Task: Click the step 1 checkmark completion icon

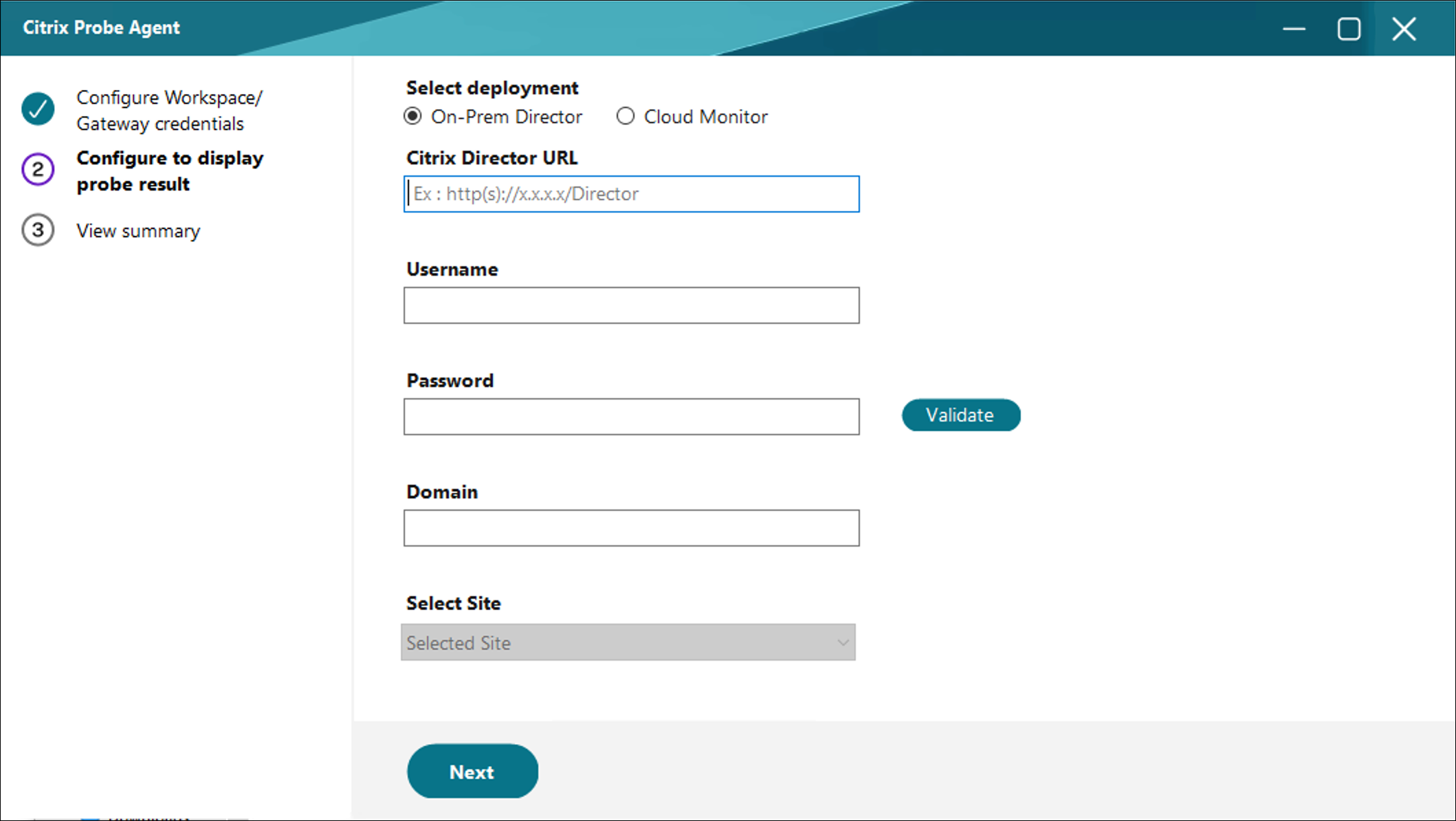Action: pyautogui.click(x=38, y=109)
